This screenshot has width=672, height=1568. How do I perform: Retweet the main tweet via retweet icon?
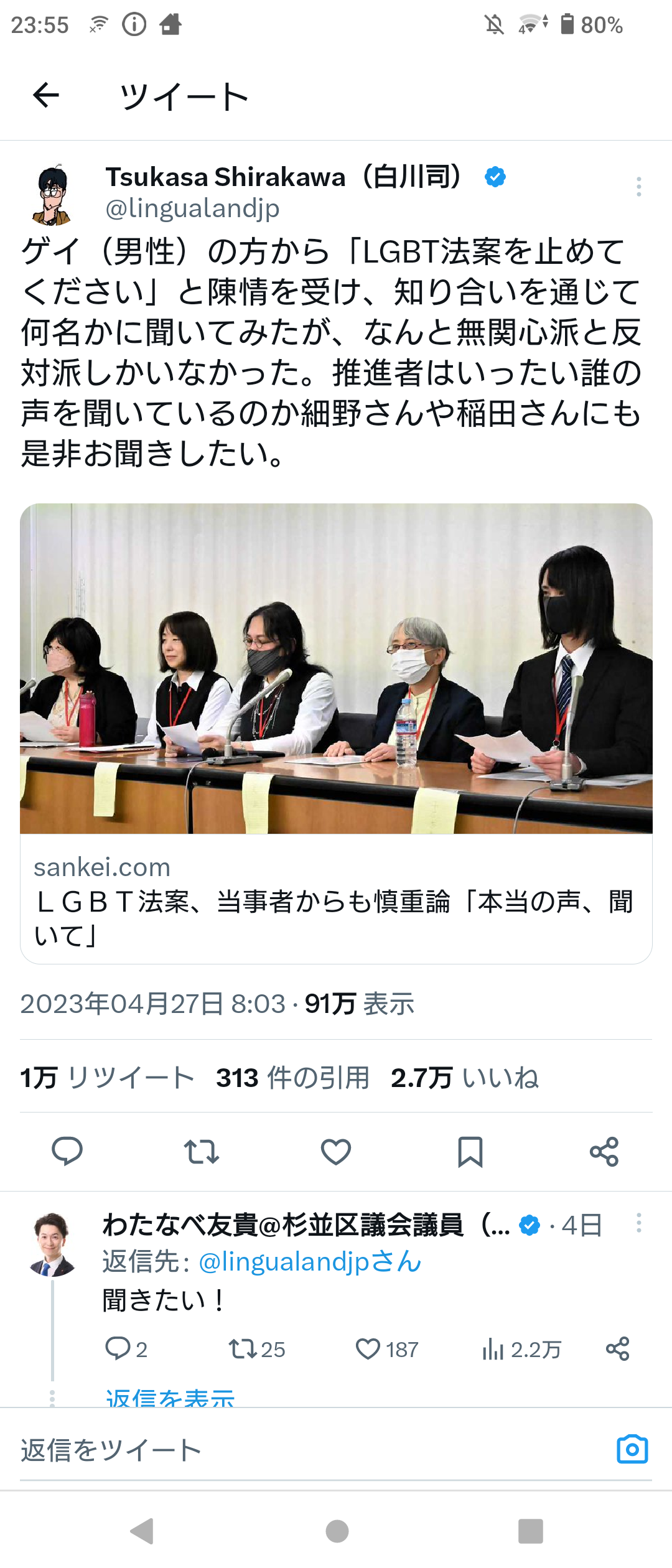tap(202, 1152)
